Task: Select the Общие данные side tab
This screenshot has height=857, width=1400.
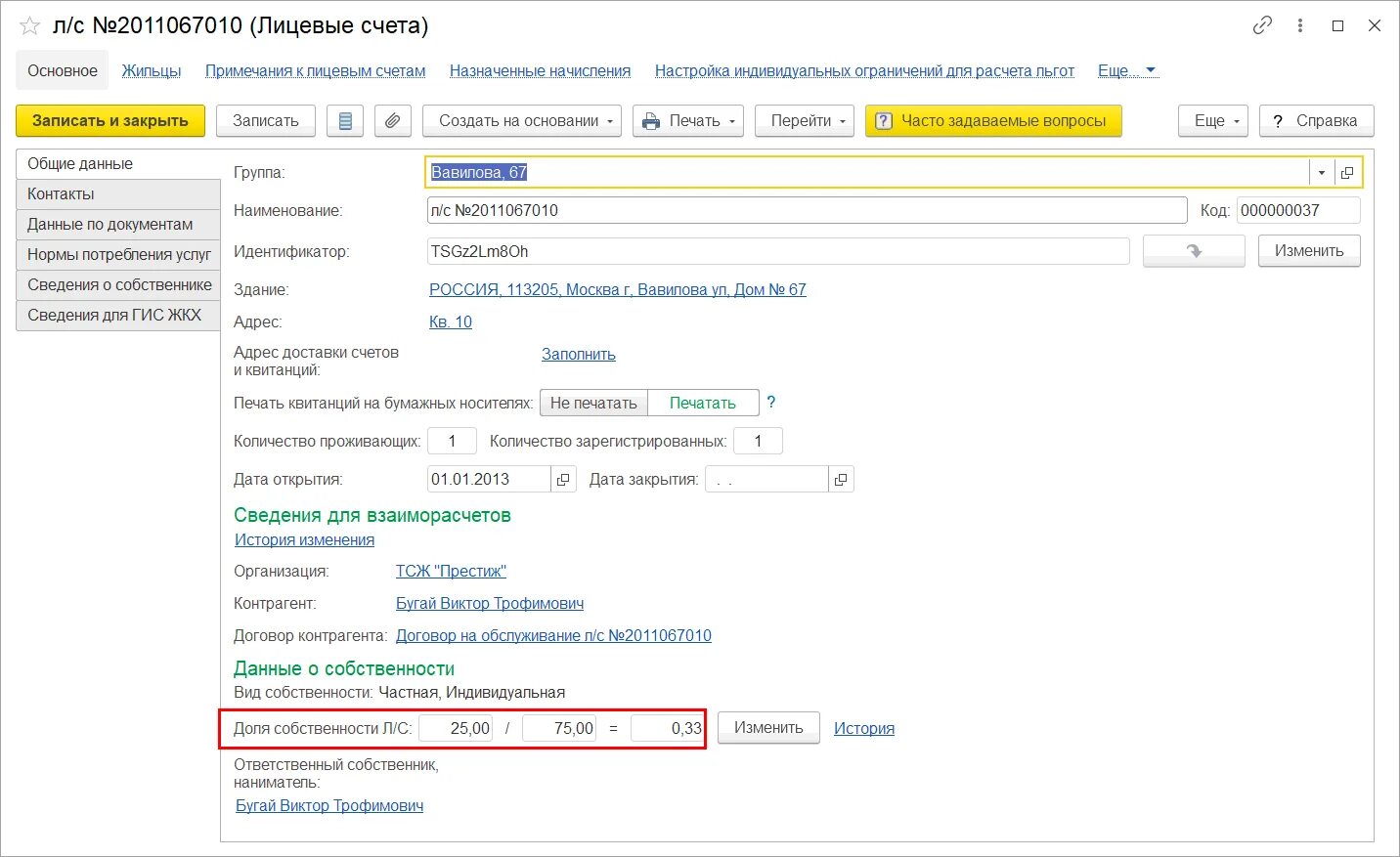Action: click(118, 164)
